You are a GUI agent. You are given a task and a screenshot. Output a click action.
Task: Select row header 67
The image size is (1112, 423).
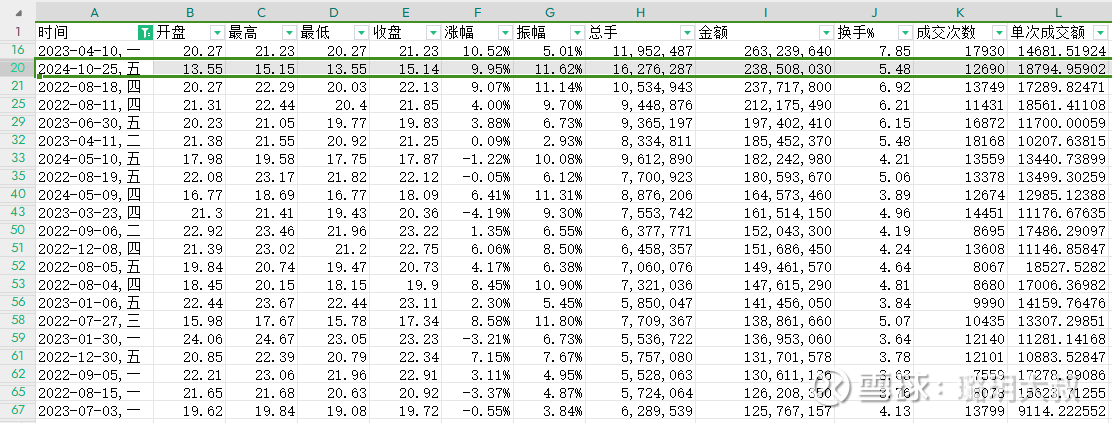coord(18,410)
